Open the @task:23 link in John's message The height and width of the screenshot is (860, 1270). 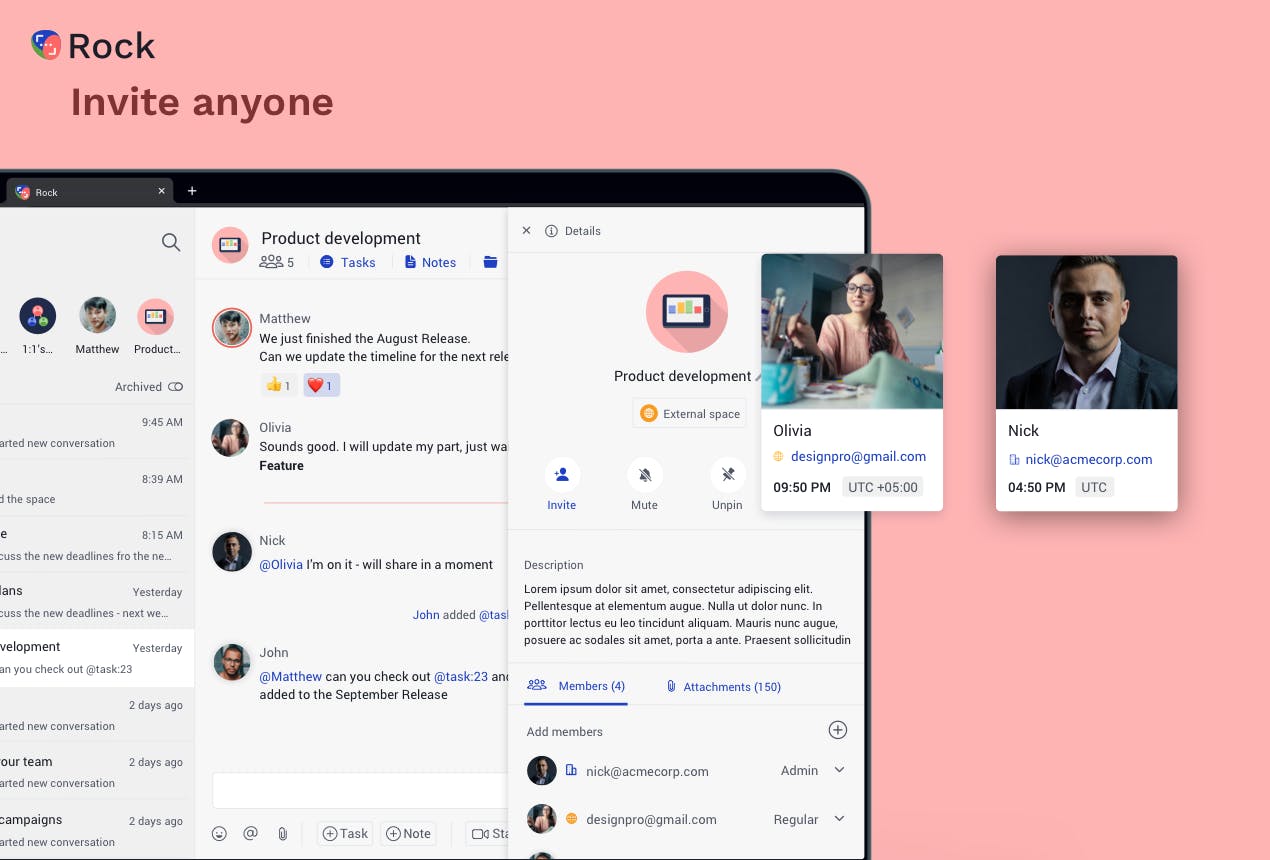(460, 676)
